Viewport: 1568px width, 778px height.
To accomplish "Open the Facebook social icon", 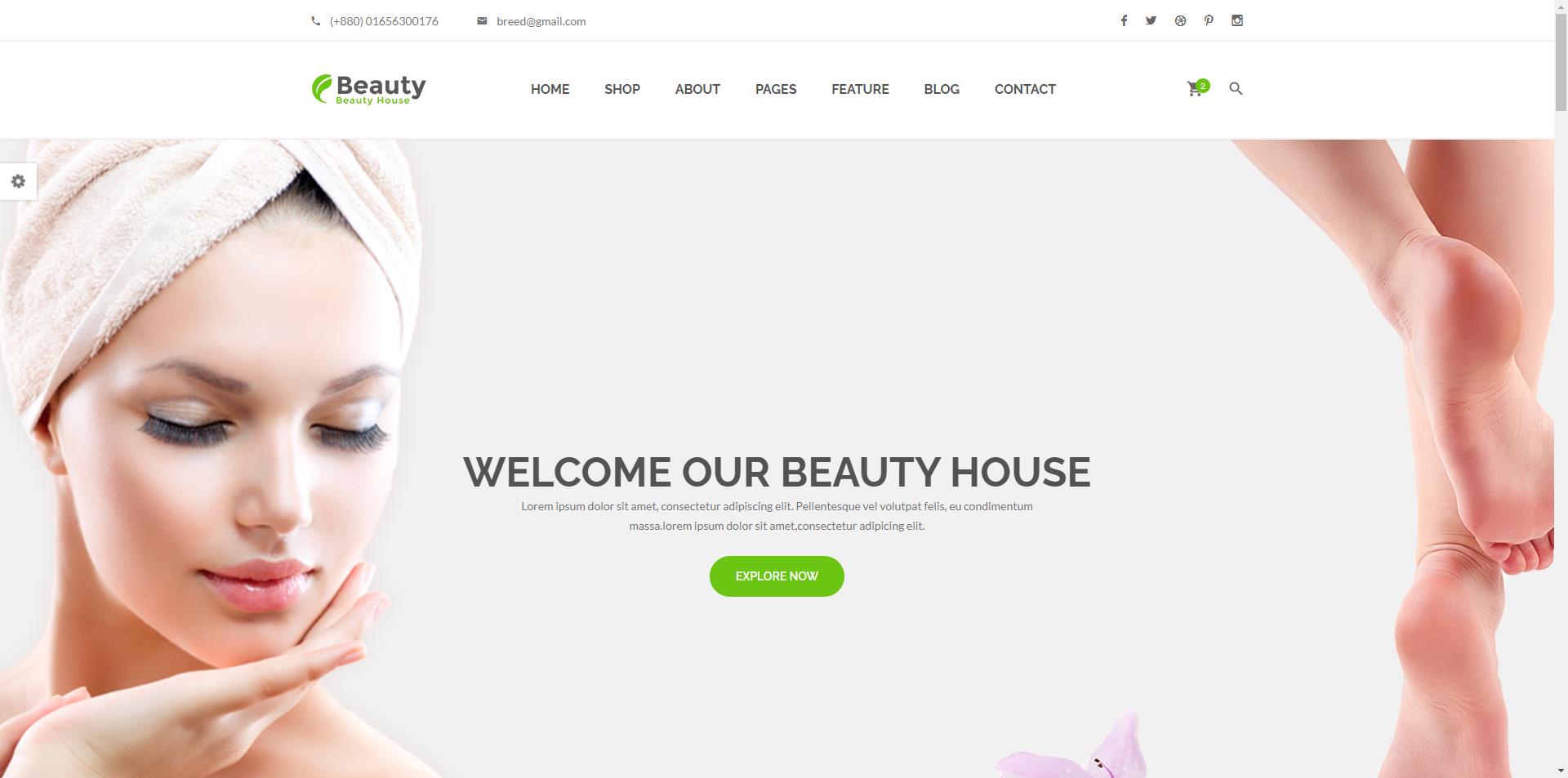I will point(1124,20).
